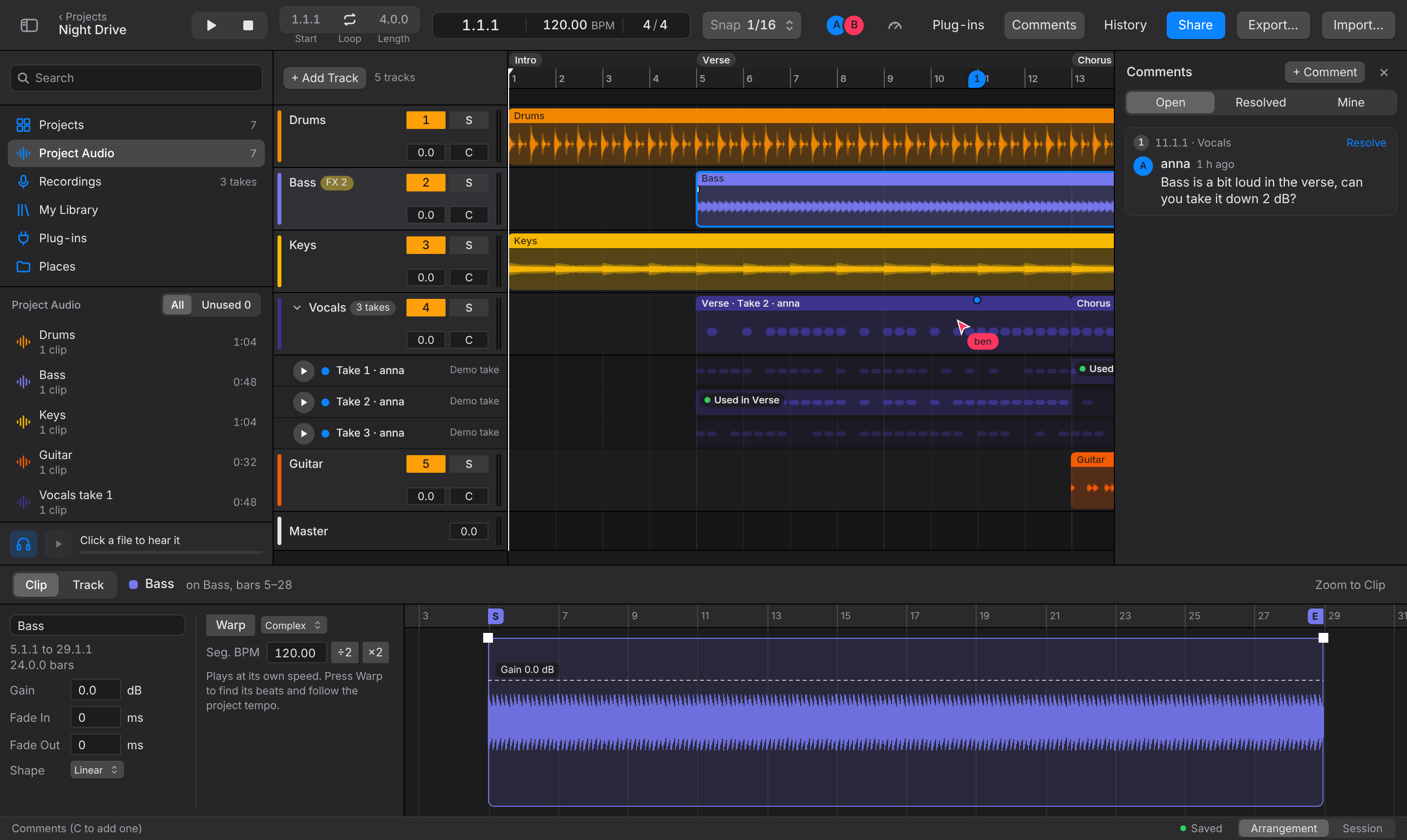Play Take 3 · anna
This screenshot has height=840, width=1407.
pyautogui.click(x=303, y=433)
